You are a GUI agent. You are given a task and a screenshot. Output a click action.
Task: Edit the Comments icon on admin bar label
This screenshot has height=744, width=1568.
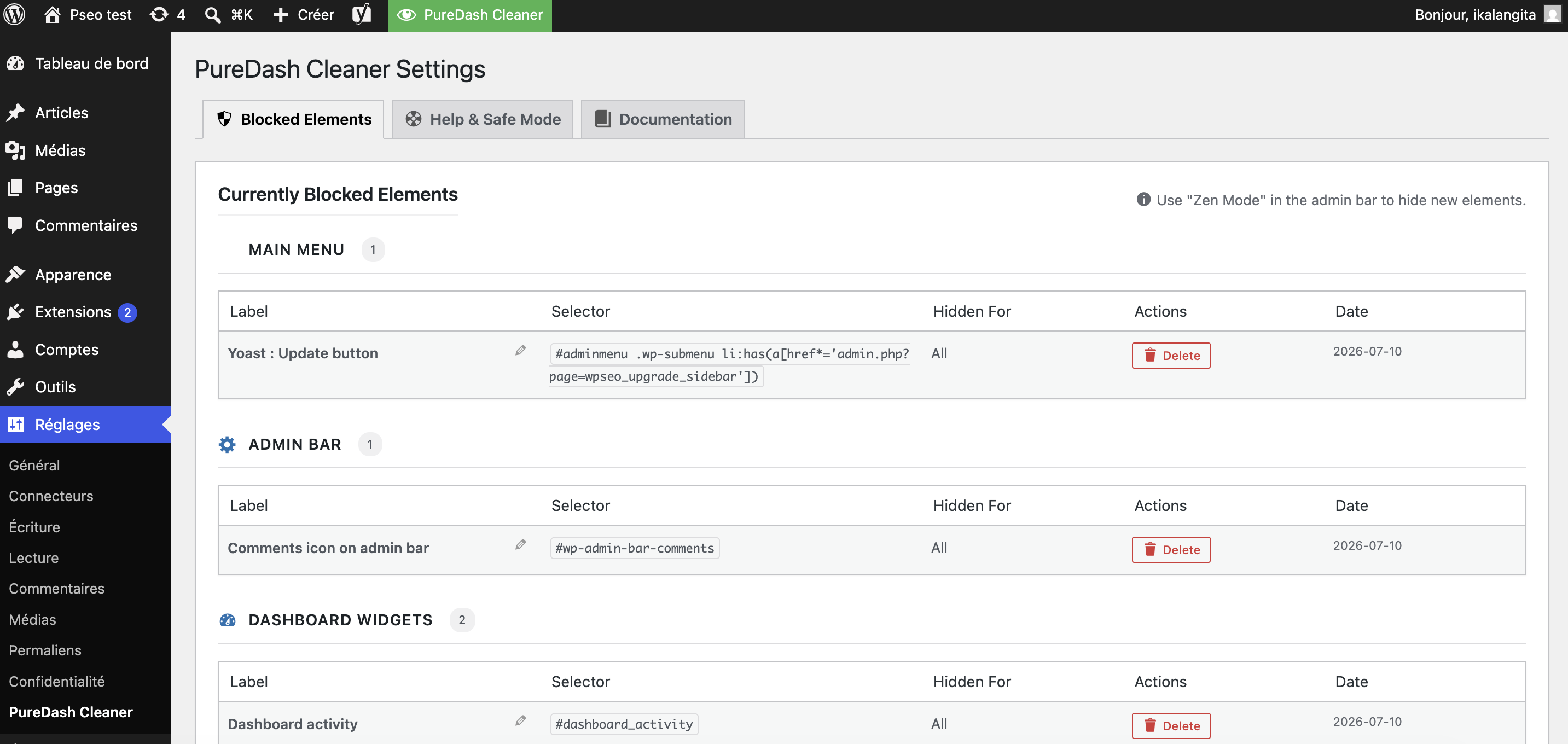(x=520, y=544)
